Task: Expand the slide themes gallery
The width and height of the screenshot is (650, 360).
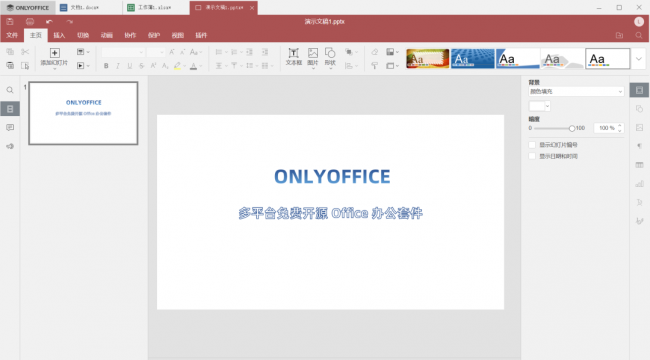Action: (639, 58)
